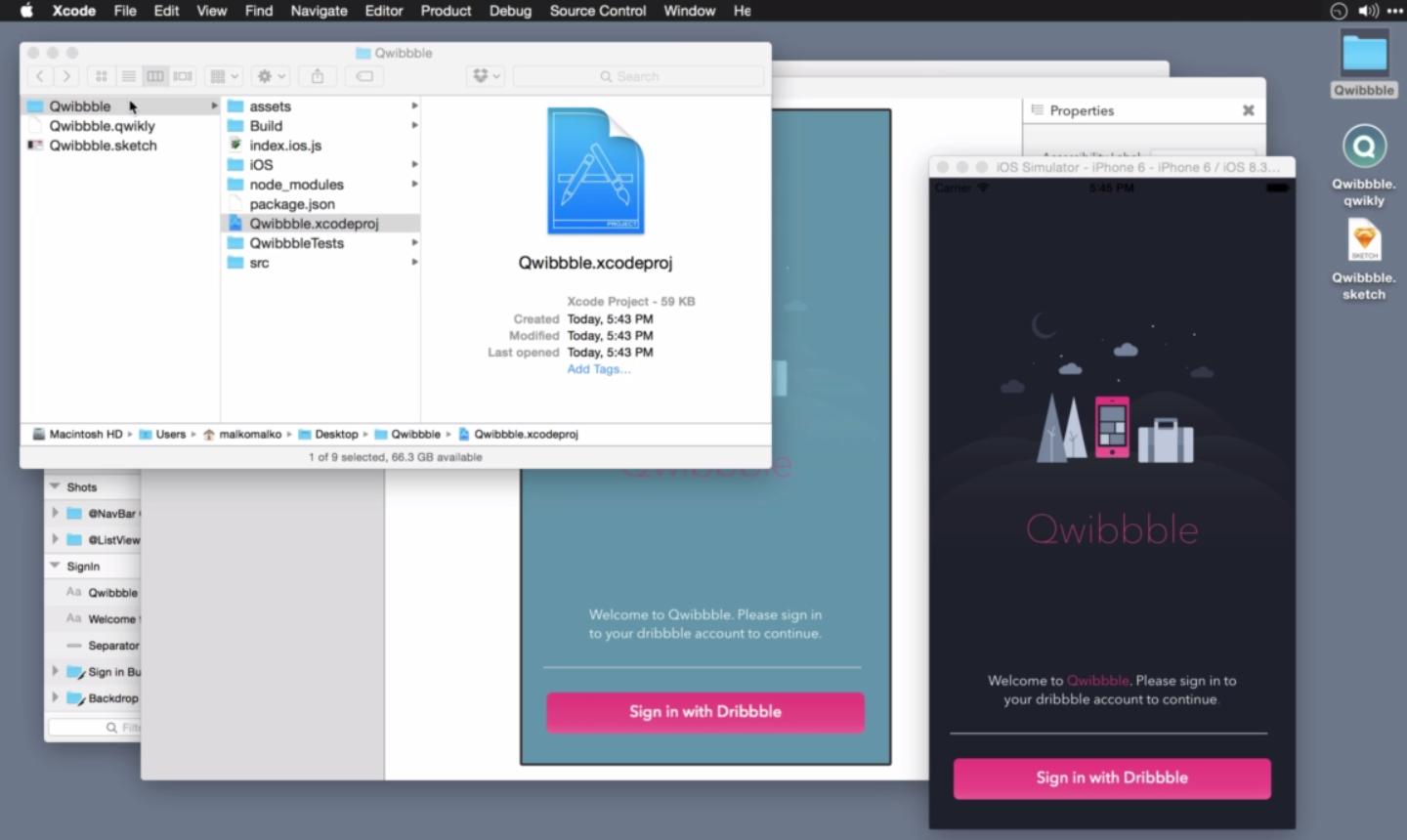Open the Xcode menu
Image resolution: width=1407 pixels, height=840 pixels.
(74, 11)
